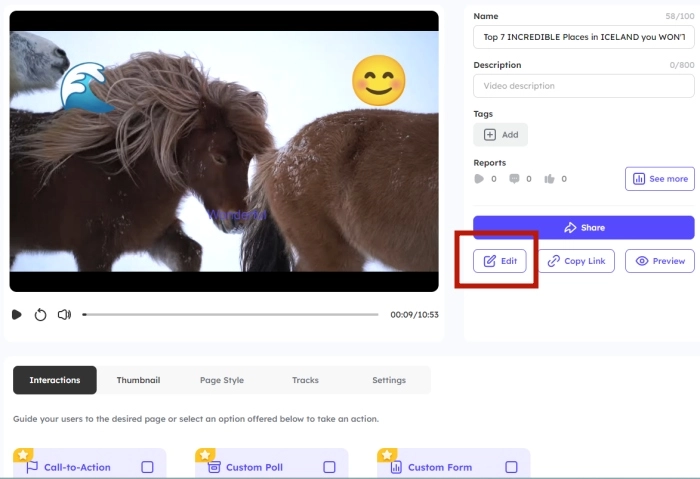700x479 pixels.
Task: Click the plays count icon in Reports
Action: click(x=479, y=179)
